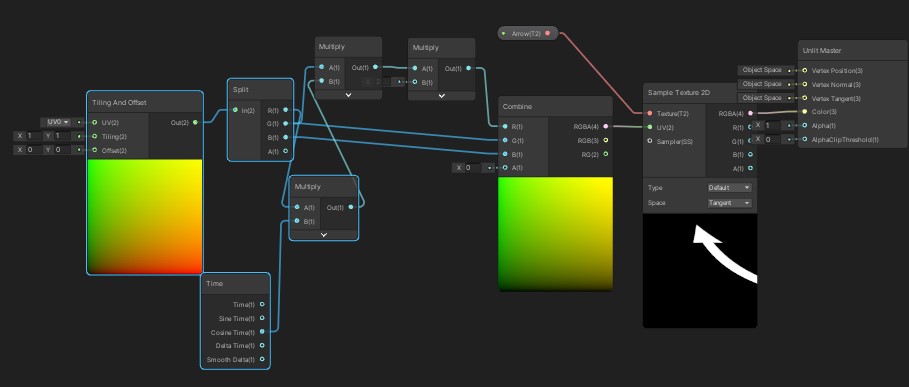The width and height of the screenshot is (909, 387).
Task: Click the Object Space label for Vertex Normal
Action: coord(762,84)
